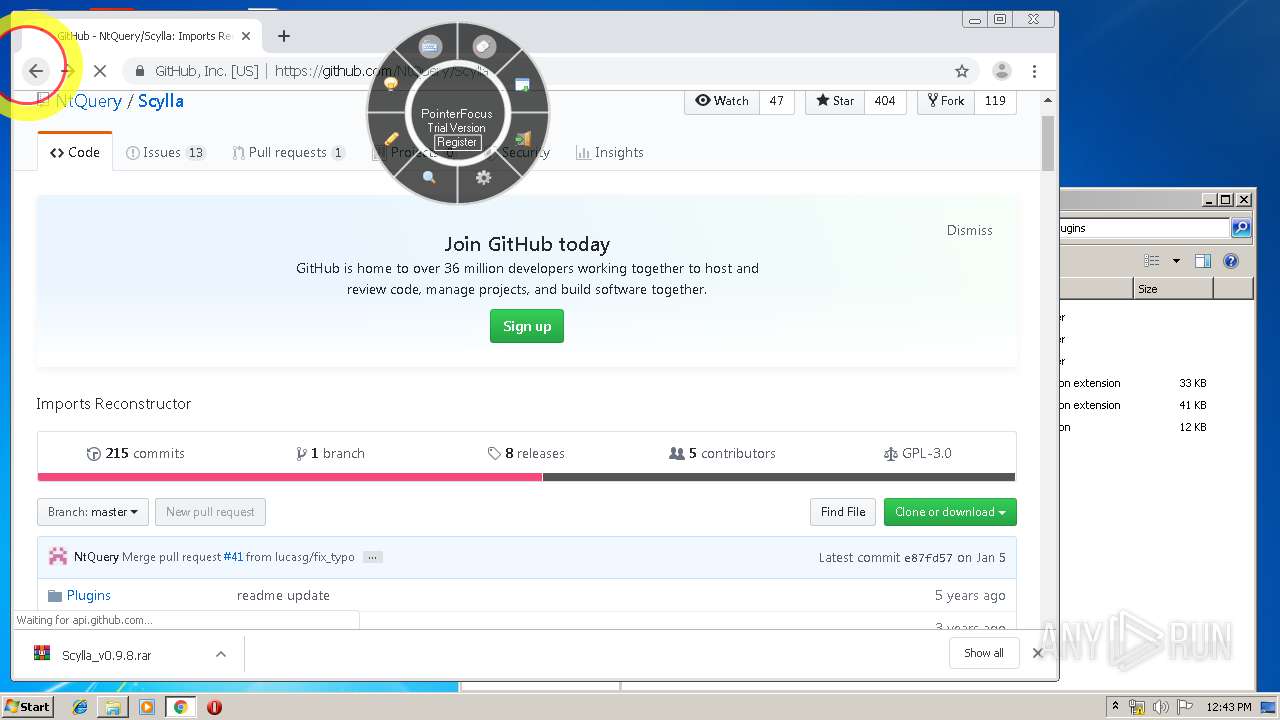Screen dimensions: 1280x720
Task: View the 1 branch link
Action: point(331,453)
